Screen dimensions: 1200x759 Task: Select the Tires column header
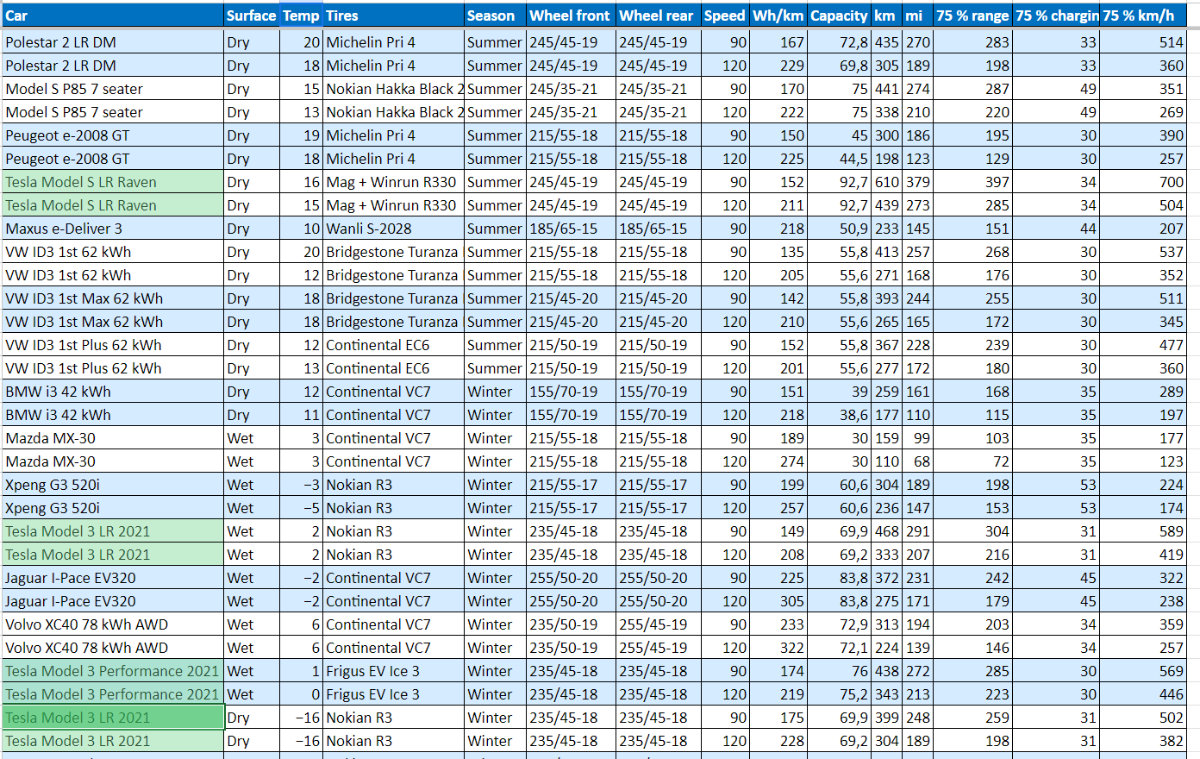(x=393, y=16)
